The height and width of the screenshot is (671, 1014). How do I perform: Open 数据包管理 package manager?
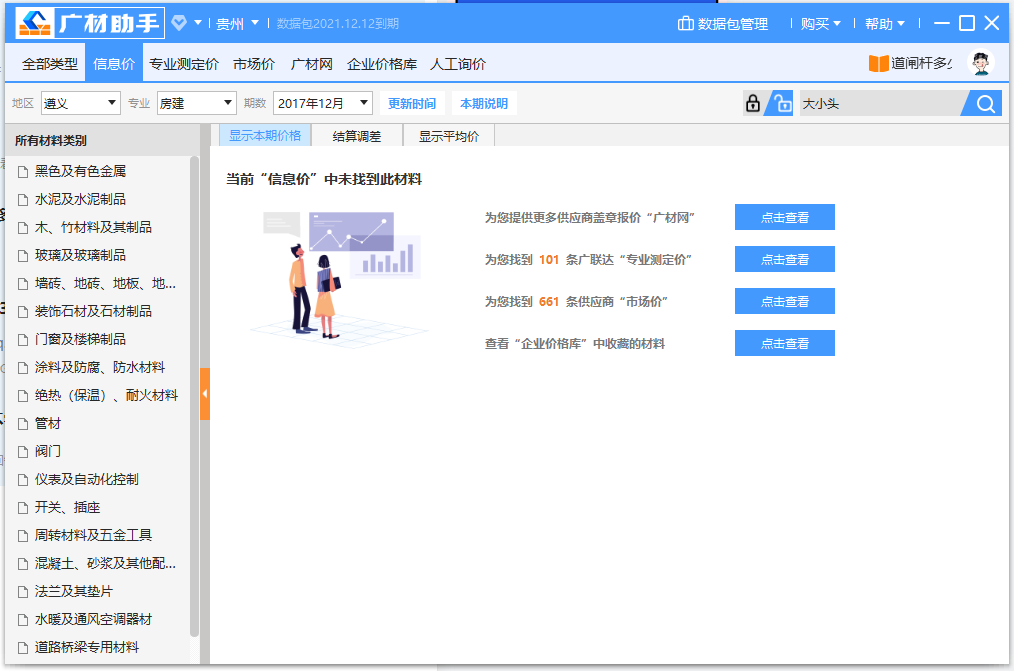pyautogui.click(x=722, y=24)
